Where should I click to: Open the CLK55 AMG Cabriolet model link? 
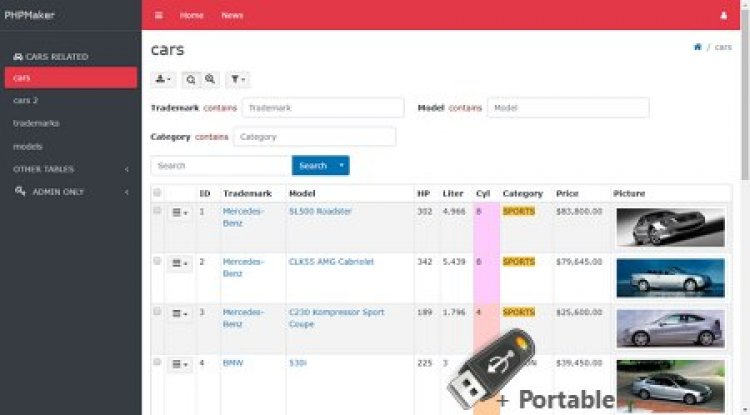click(331, 262)
